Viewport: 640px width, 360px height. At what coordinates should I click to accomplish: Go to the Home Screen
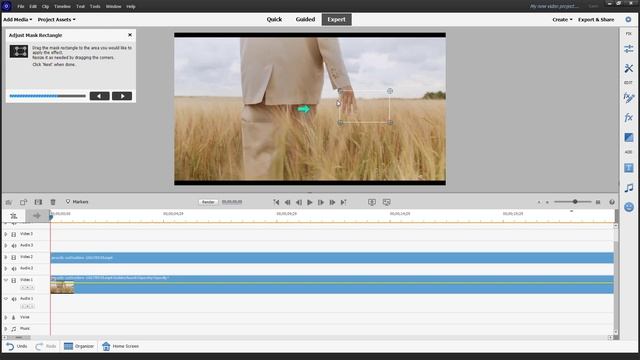point(120,346)
